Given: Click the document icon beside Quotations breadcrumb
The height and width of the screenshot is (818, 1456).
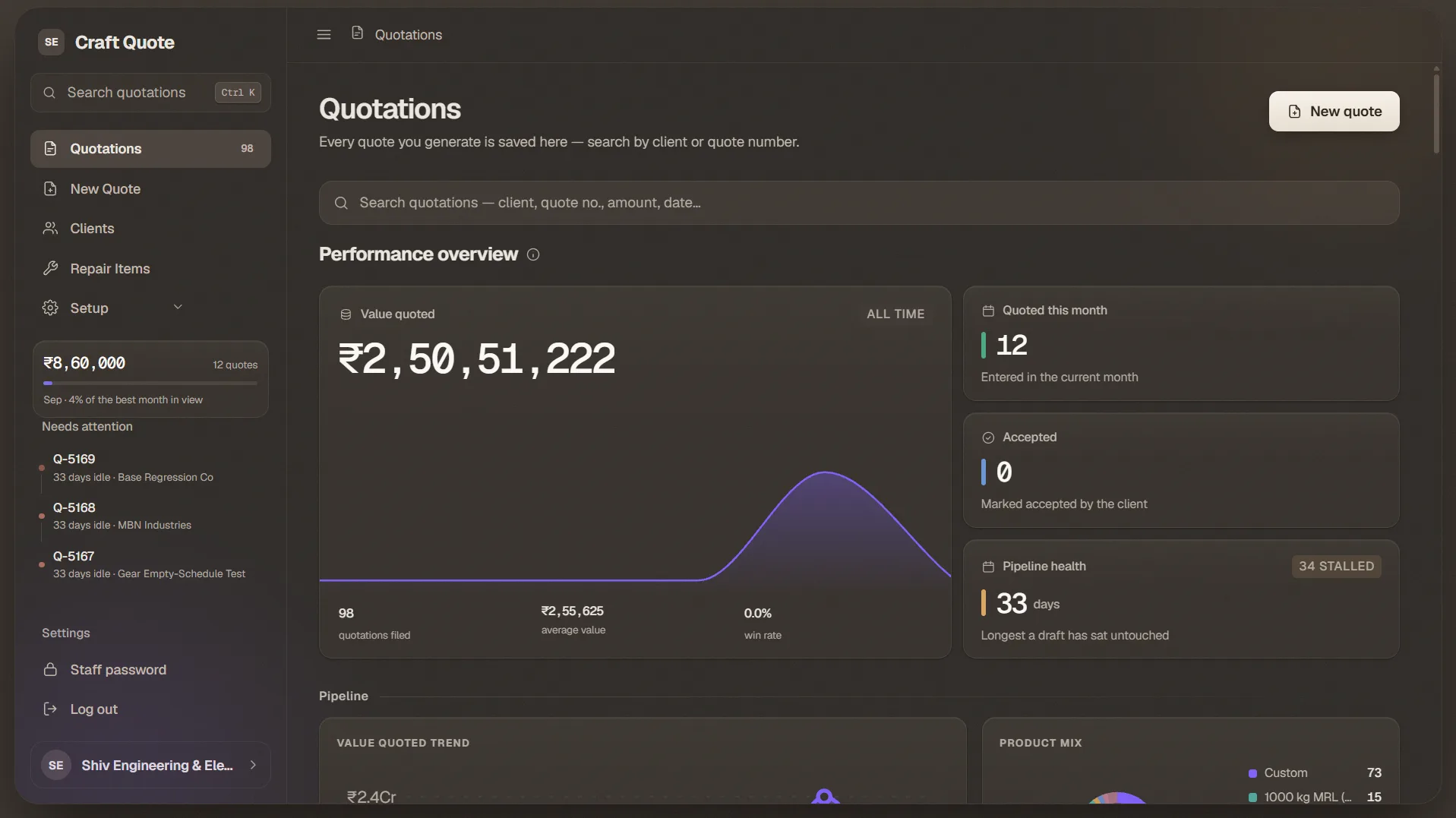Looking at the screenshot, I should click(357, 33).
